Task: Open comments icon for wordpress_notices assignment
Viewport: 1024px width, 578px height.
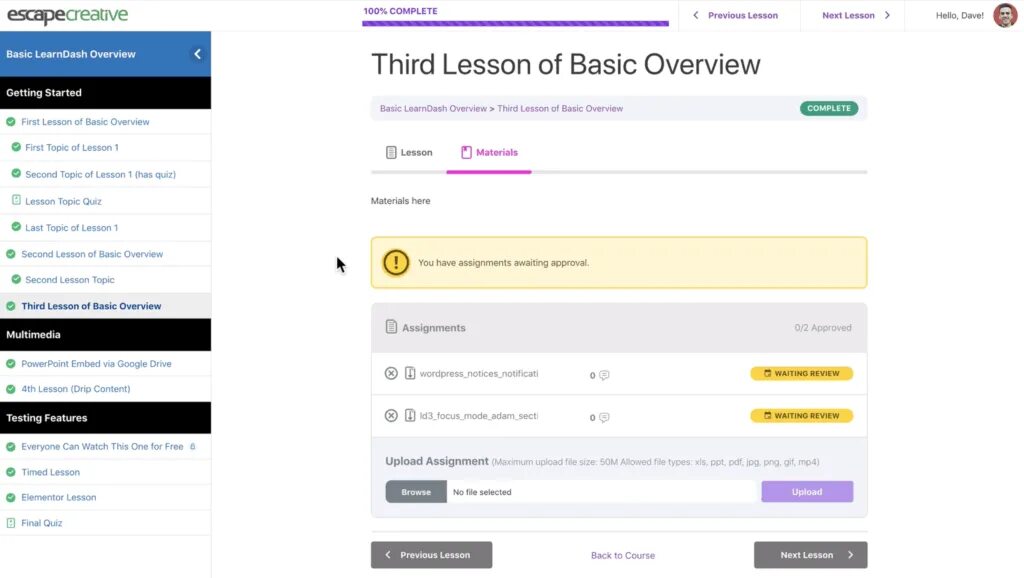Action: click(604, 376)
